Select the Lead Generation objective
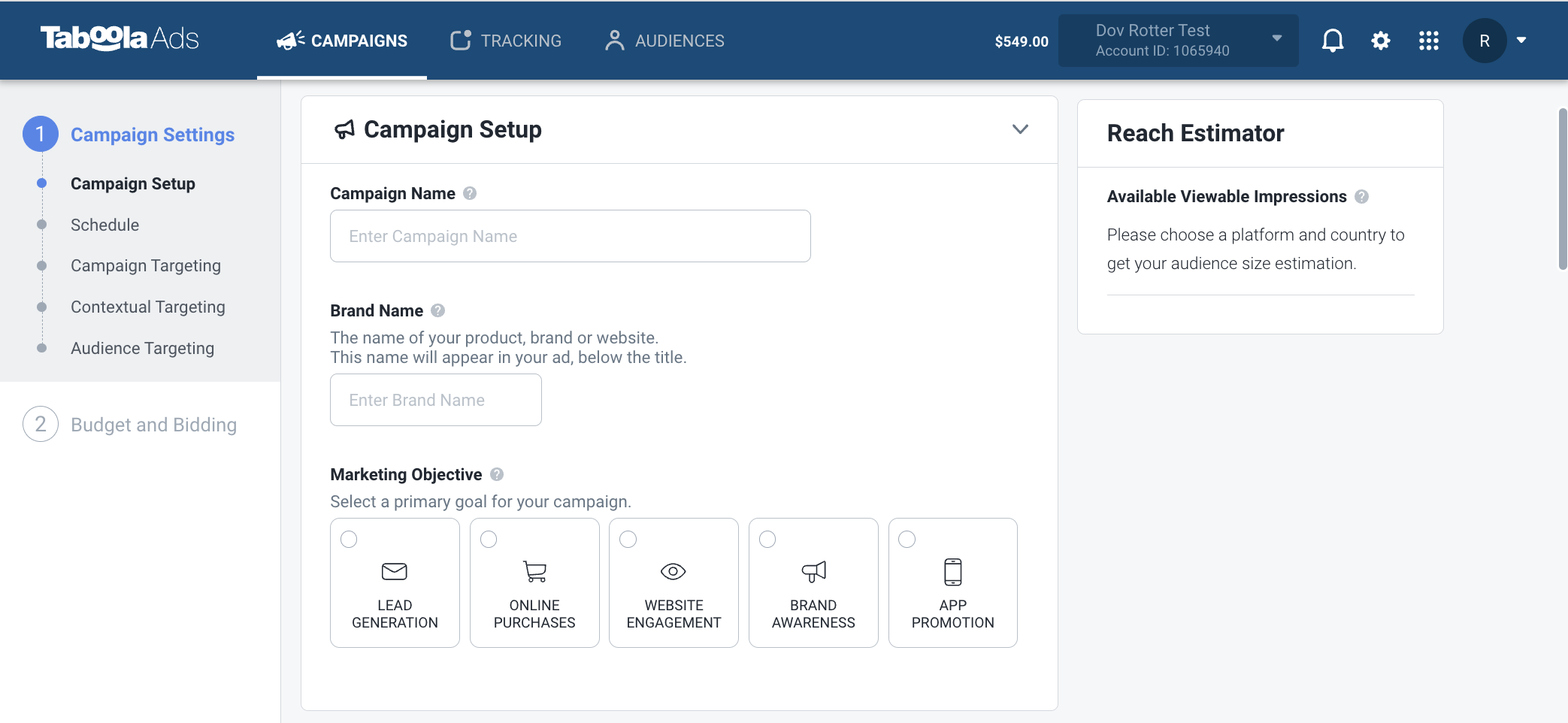 [x=395, y=582]
